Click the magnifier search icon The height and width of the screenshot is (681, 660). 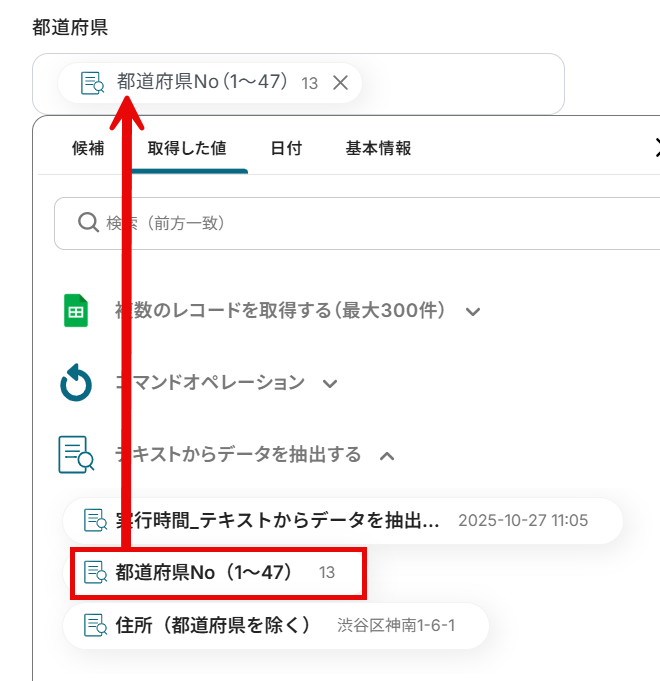tap(89, 223)
